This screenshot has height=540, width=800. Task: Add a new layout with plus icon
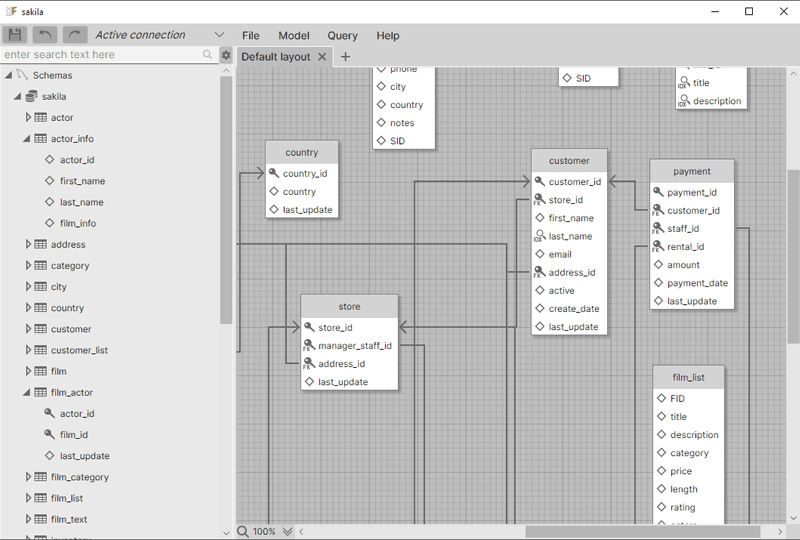(x=346, y=57)
